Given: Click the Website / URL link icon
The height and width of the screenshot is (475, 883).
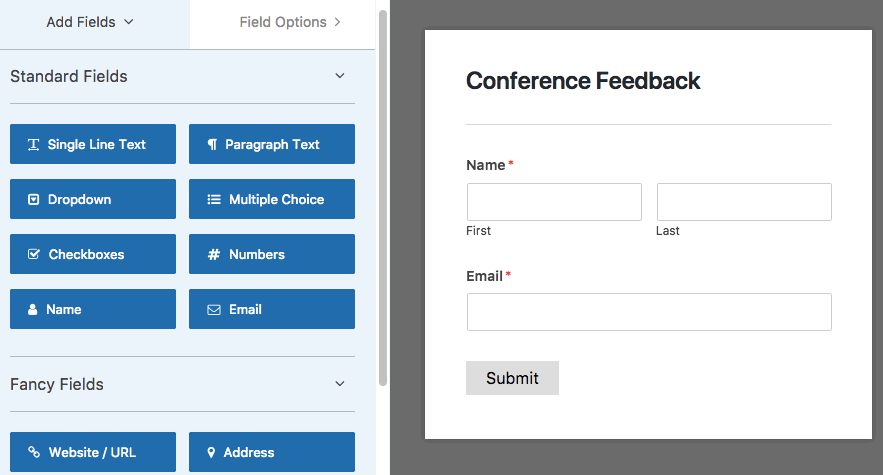Looking at the screenshot, I should (34, 452).
